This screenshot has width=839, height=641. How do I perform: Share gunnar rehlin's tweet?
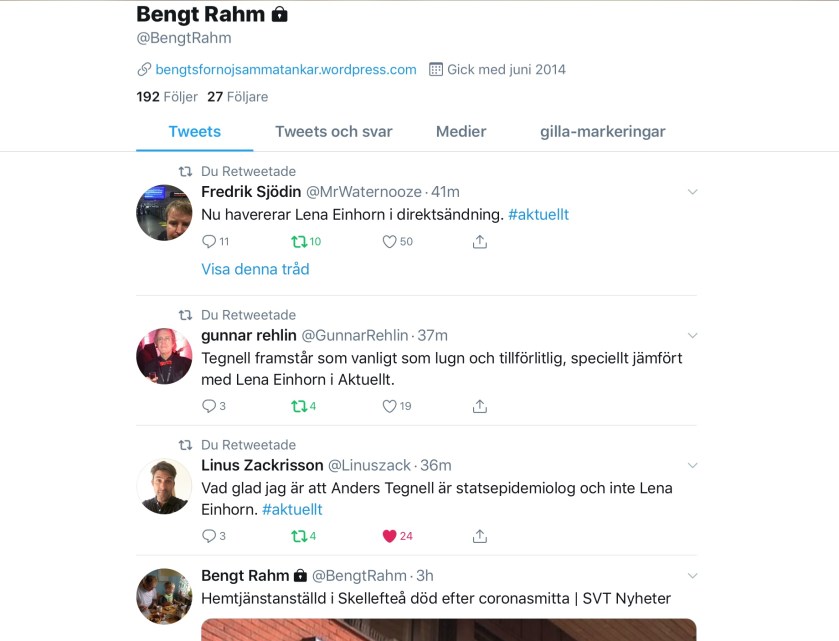[480, 406]
